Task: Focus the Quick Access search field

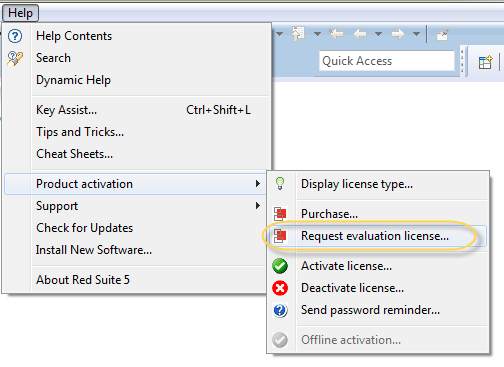Action: tap(387, 61)
